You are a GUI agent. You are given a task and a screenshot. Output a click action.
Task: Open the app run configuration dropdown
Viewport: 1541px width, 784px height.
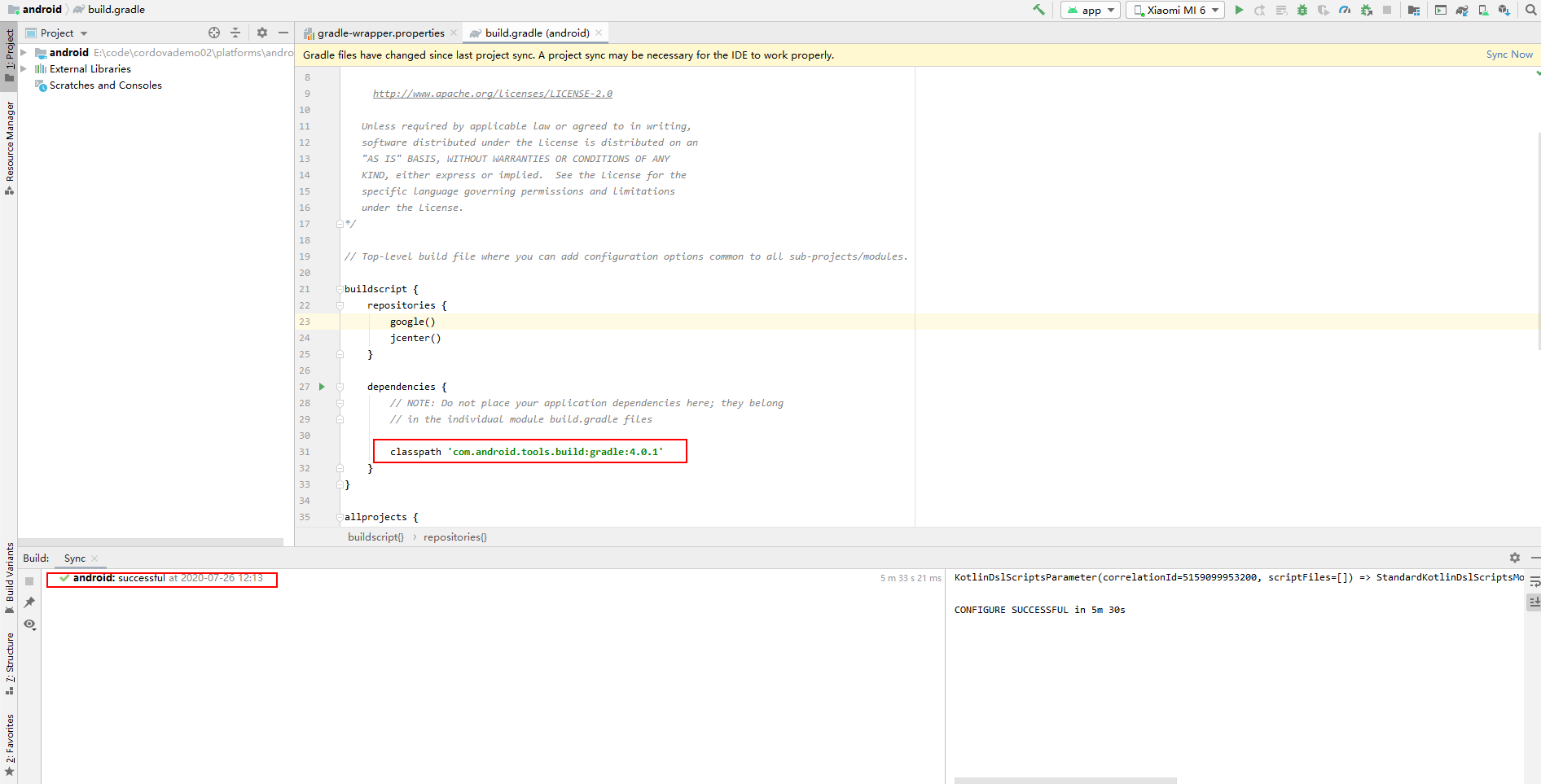pyautogui.click(x=1091, y=10)
